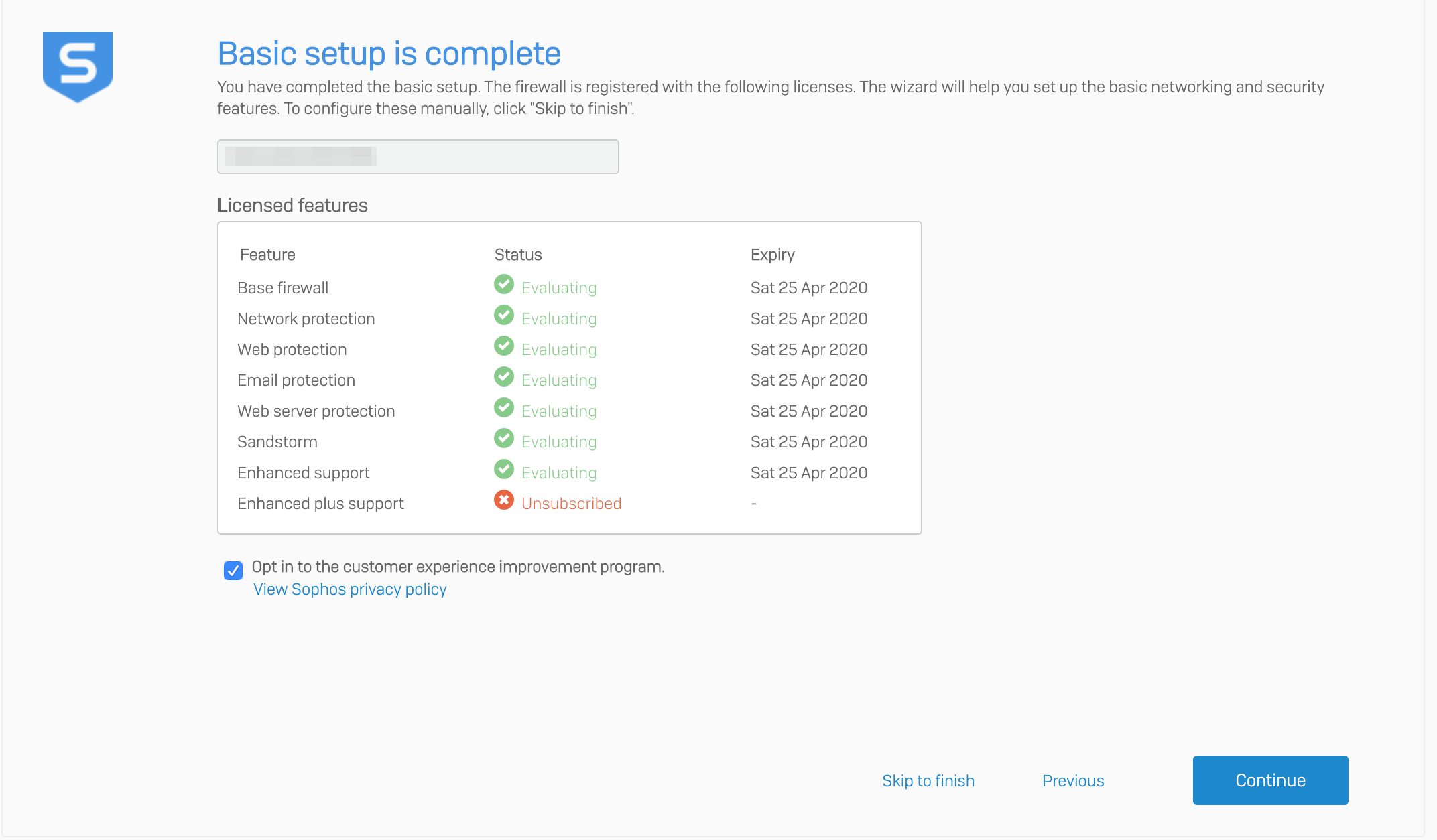Click the green check icon for Enhanced support
1437x840 pixels.
[x=504, y=470]
